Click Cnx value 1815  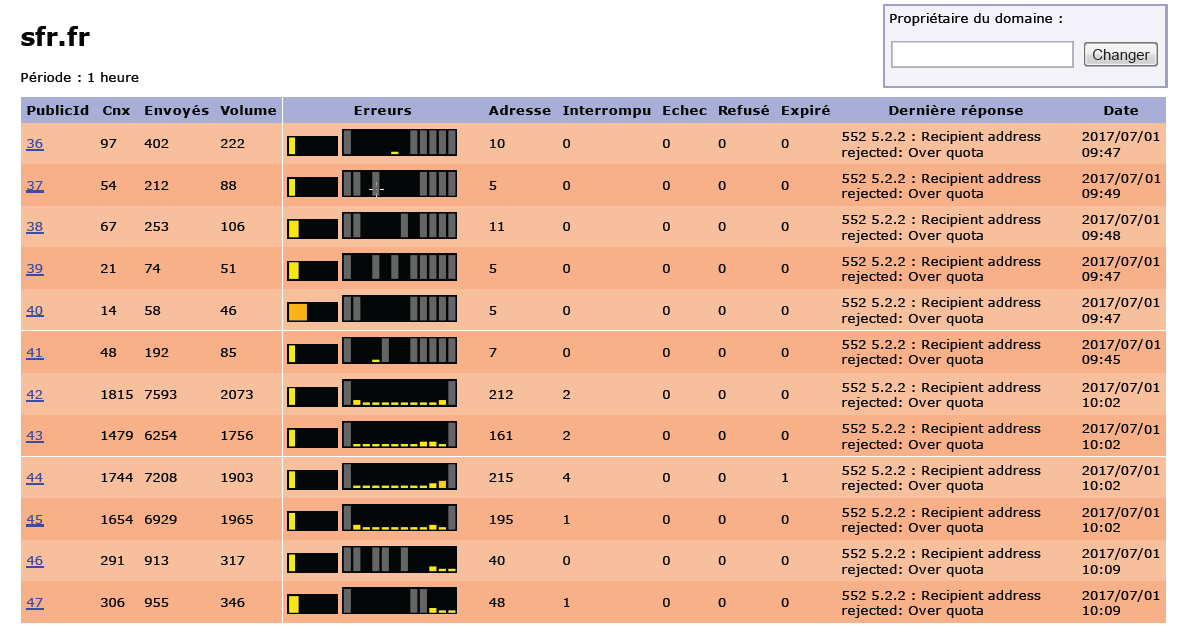click(117, 395)
